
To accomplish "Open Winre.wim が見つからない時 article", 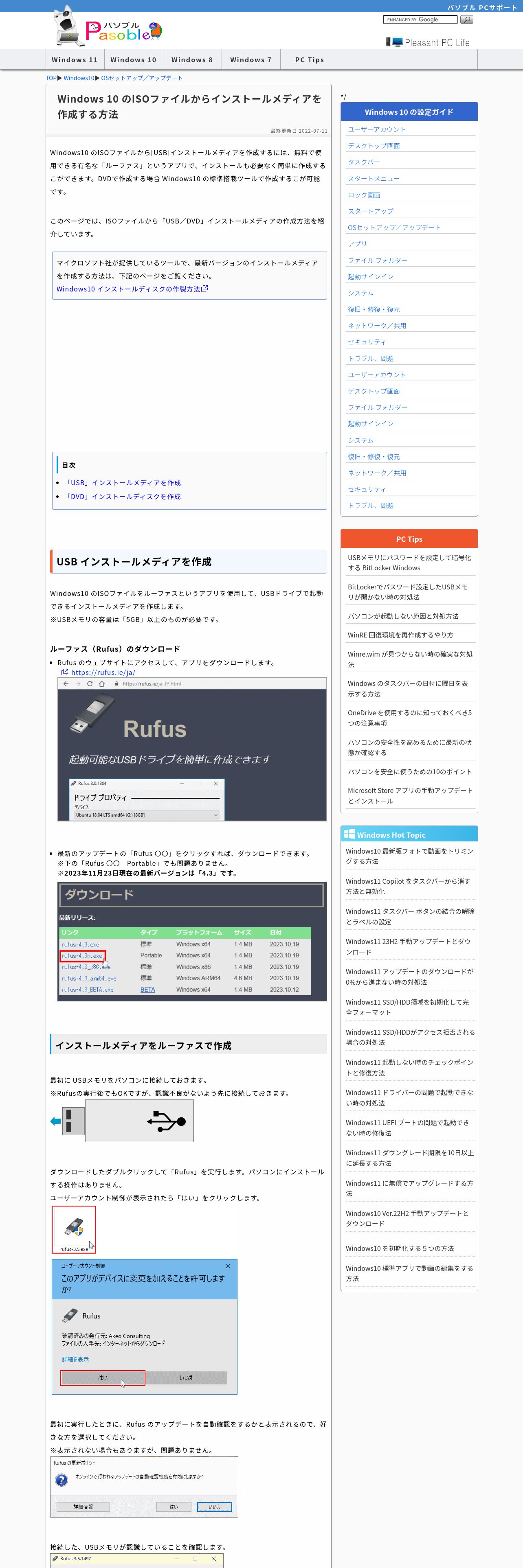I will coord(410,659).
